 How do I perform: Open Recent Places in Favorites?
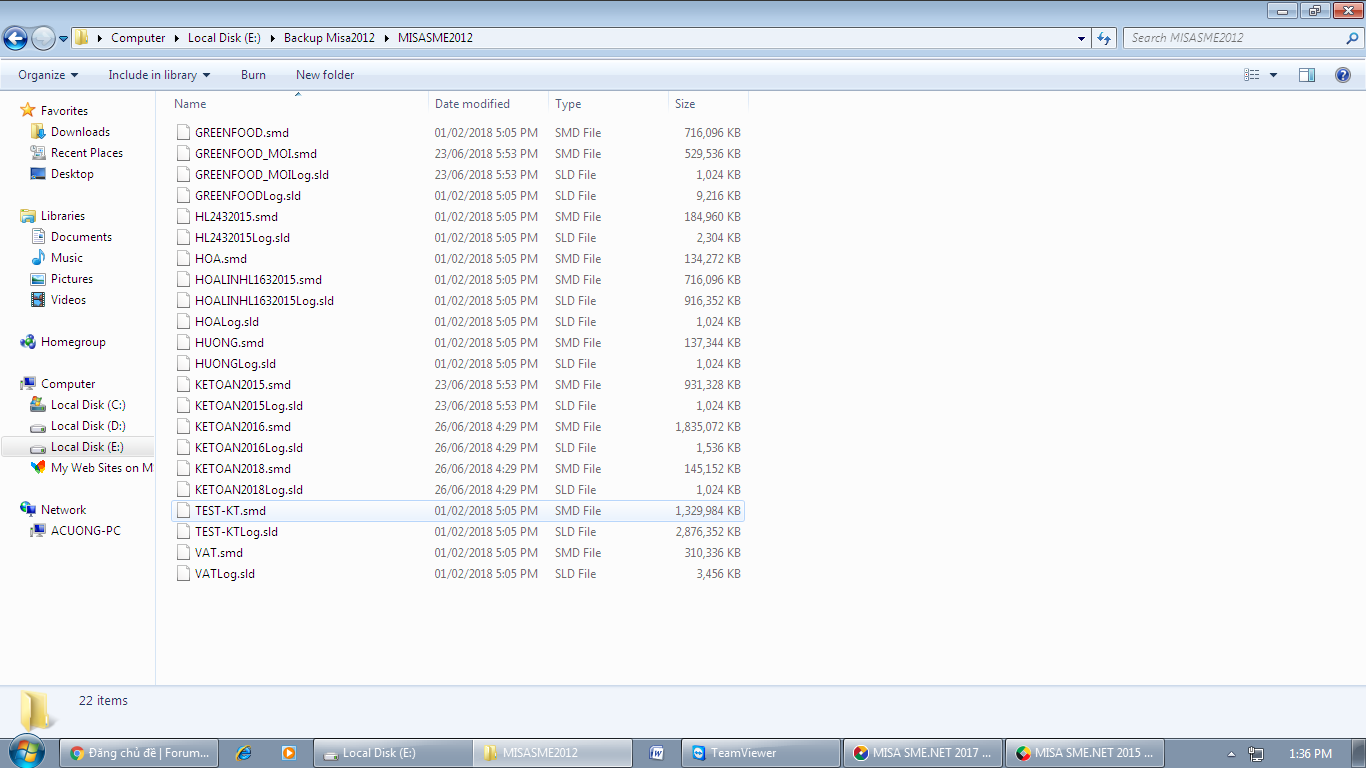point(87,153)
